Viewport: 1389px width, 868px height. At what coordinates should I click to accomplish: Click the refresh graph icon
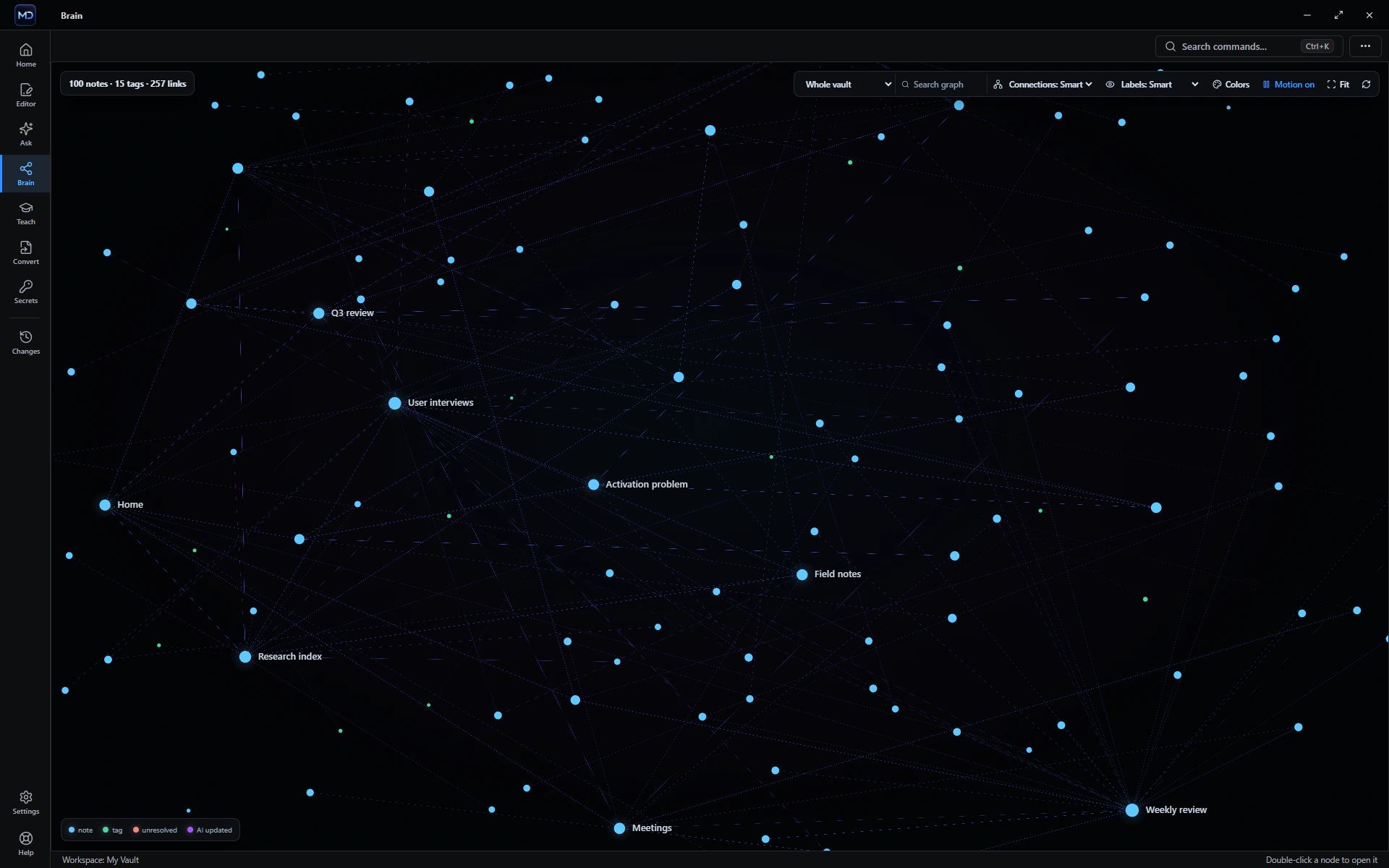1366,85
